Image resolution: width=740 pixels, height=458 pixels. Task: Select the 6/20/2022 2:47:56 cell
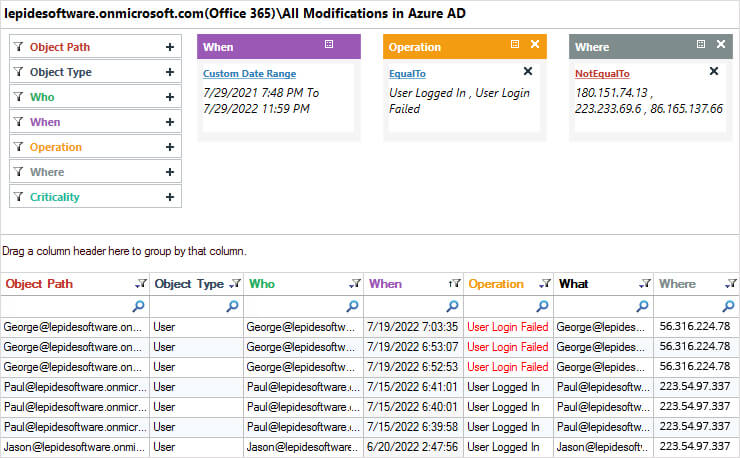[413, 447]
